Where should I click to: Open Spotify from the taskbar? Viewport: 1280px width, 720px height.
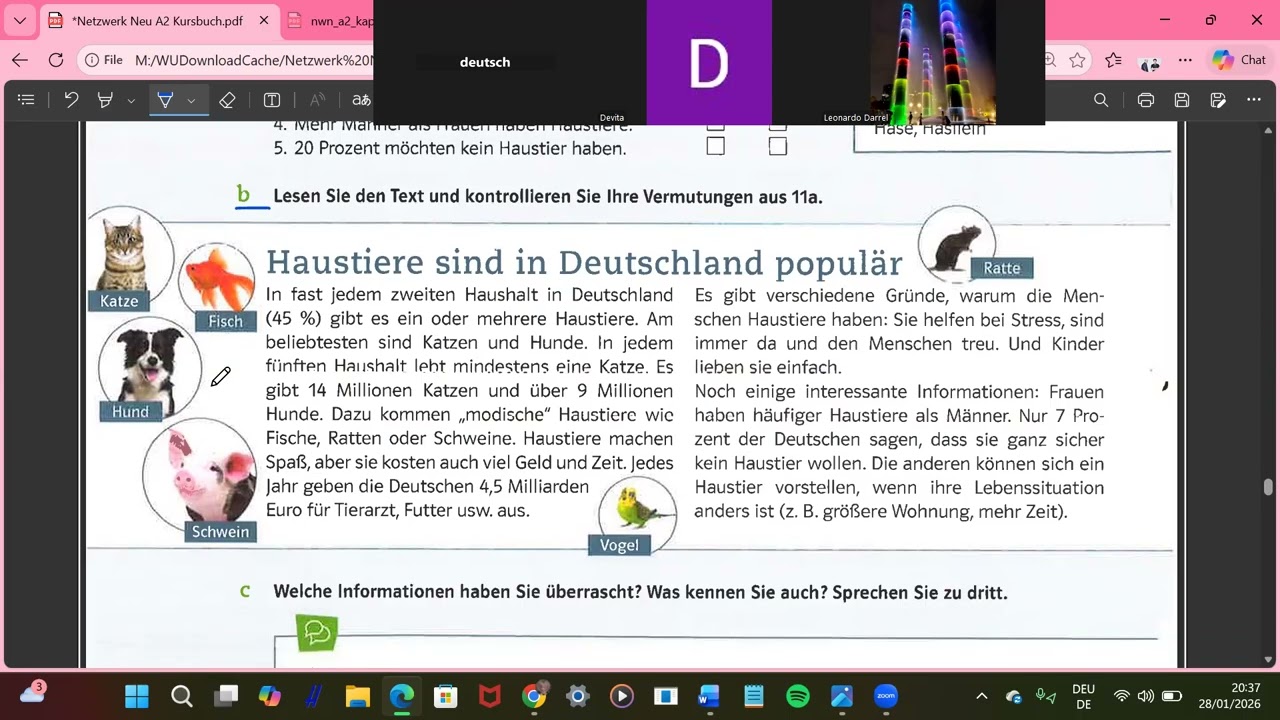(797, 696)
